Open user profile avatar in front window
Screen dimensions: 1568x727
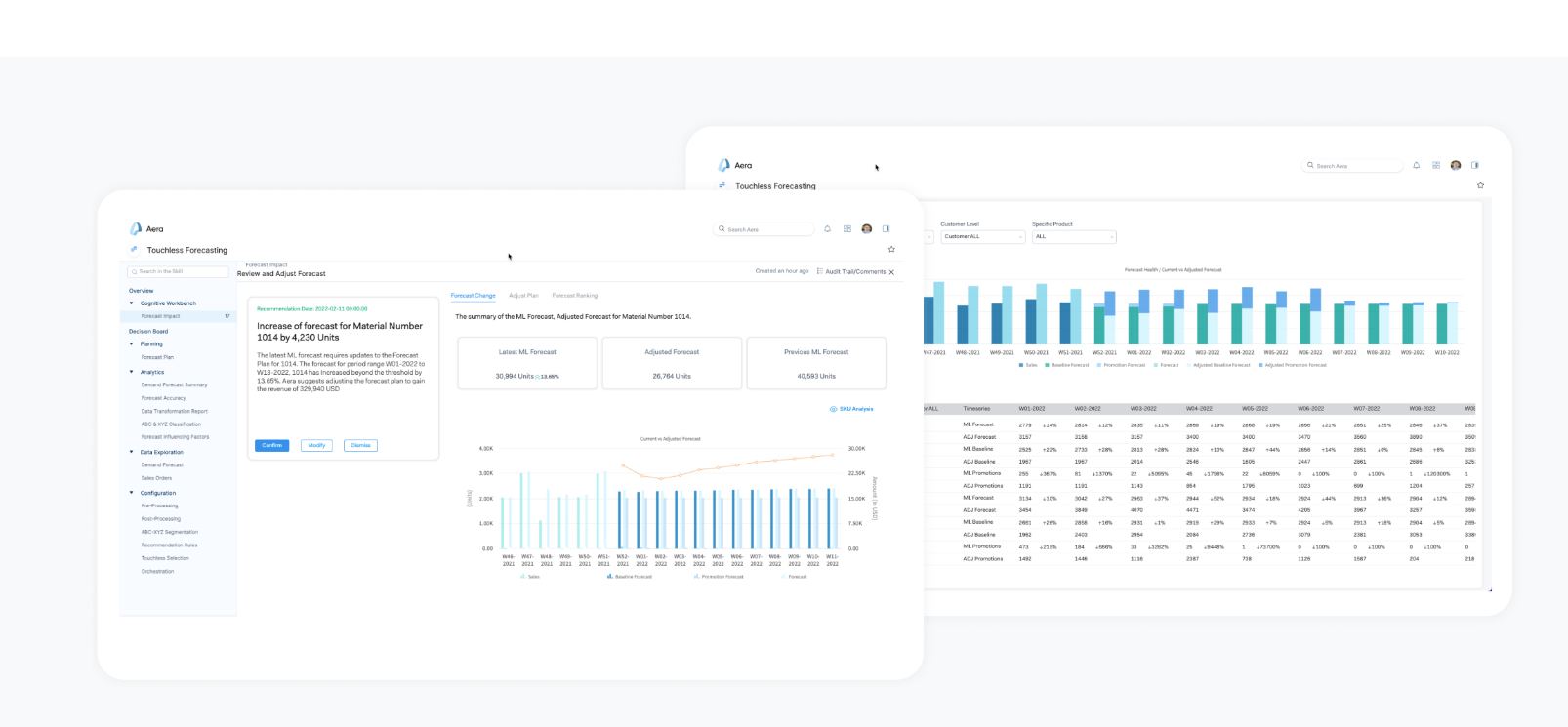(x=867, y=229)
